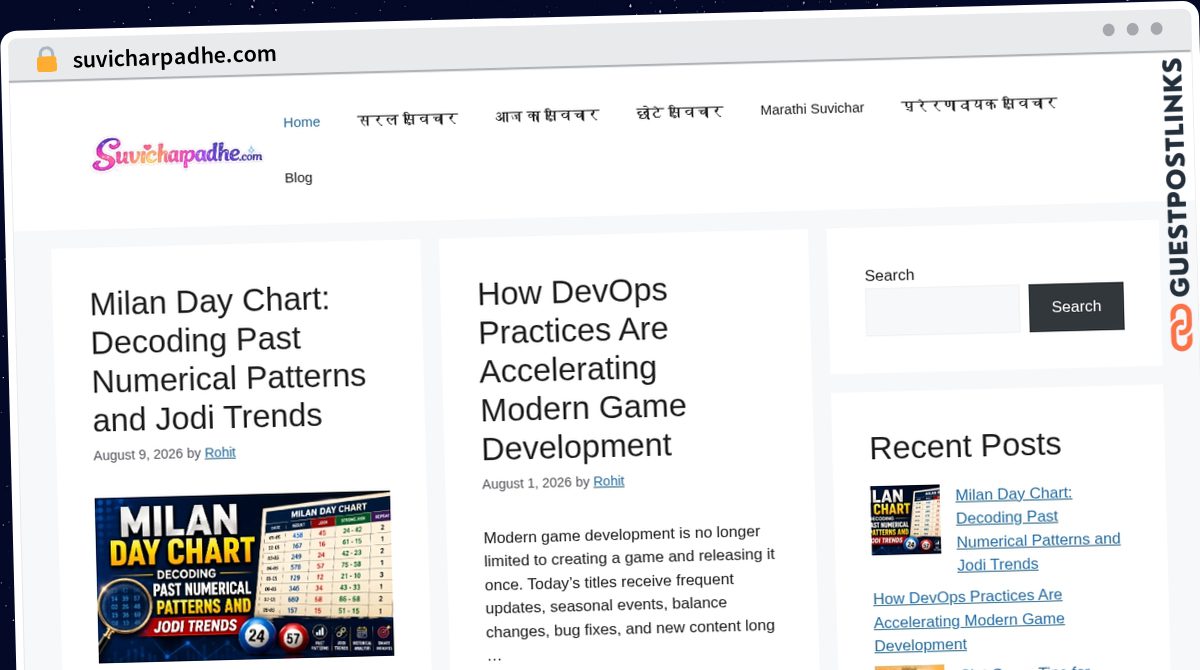Click the Search label above the field
The height and width of the screenshot is (670, 1200).
(889, 275)
